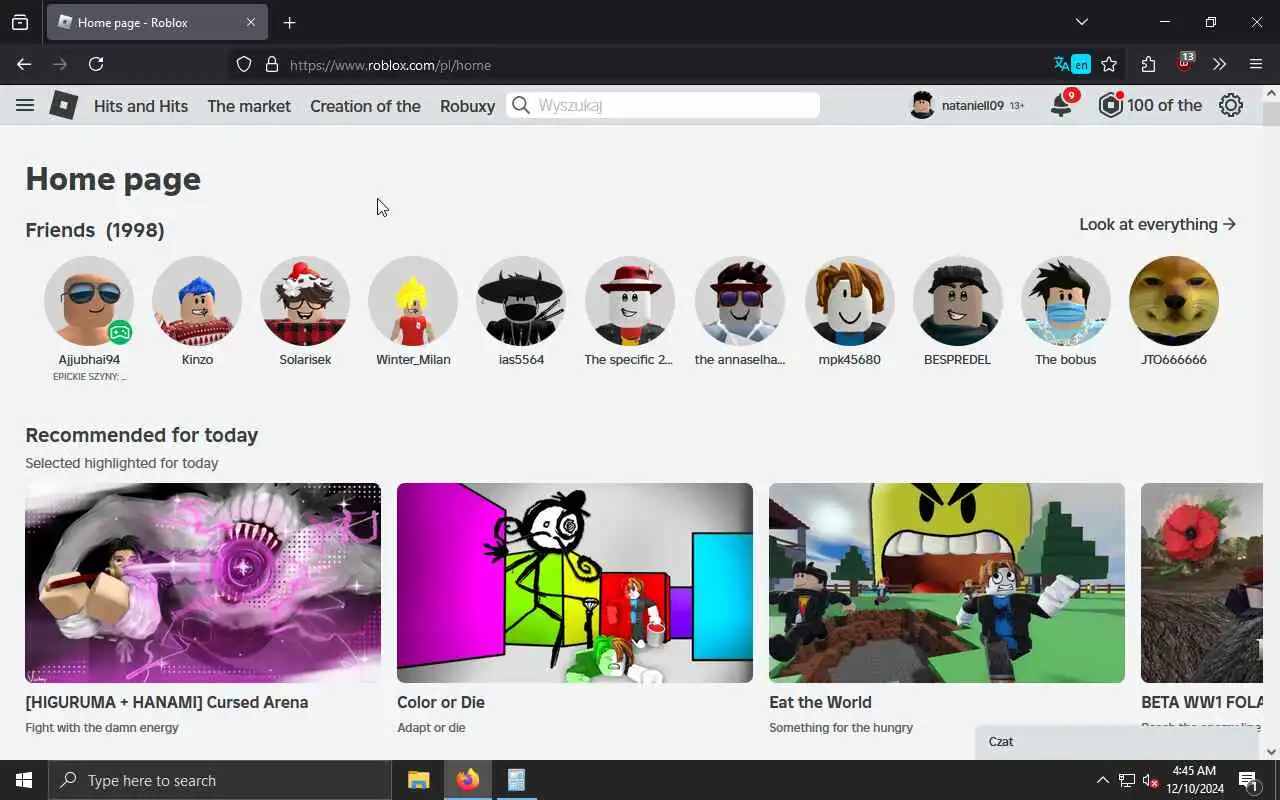Click the Roblox logo icon

(x=64, y=105)
